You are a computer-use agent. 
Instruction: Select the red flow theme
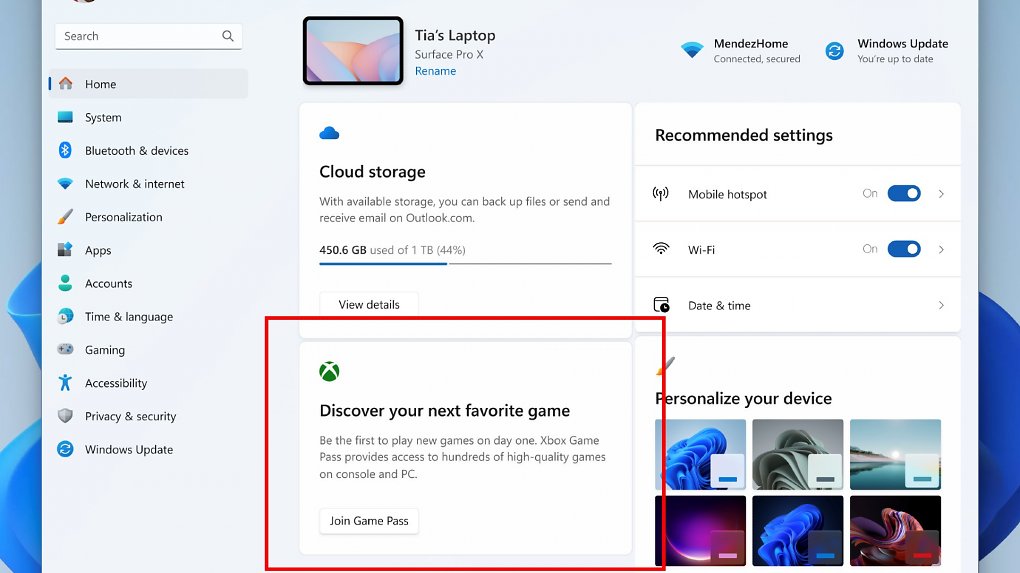[895, 531]
